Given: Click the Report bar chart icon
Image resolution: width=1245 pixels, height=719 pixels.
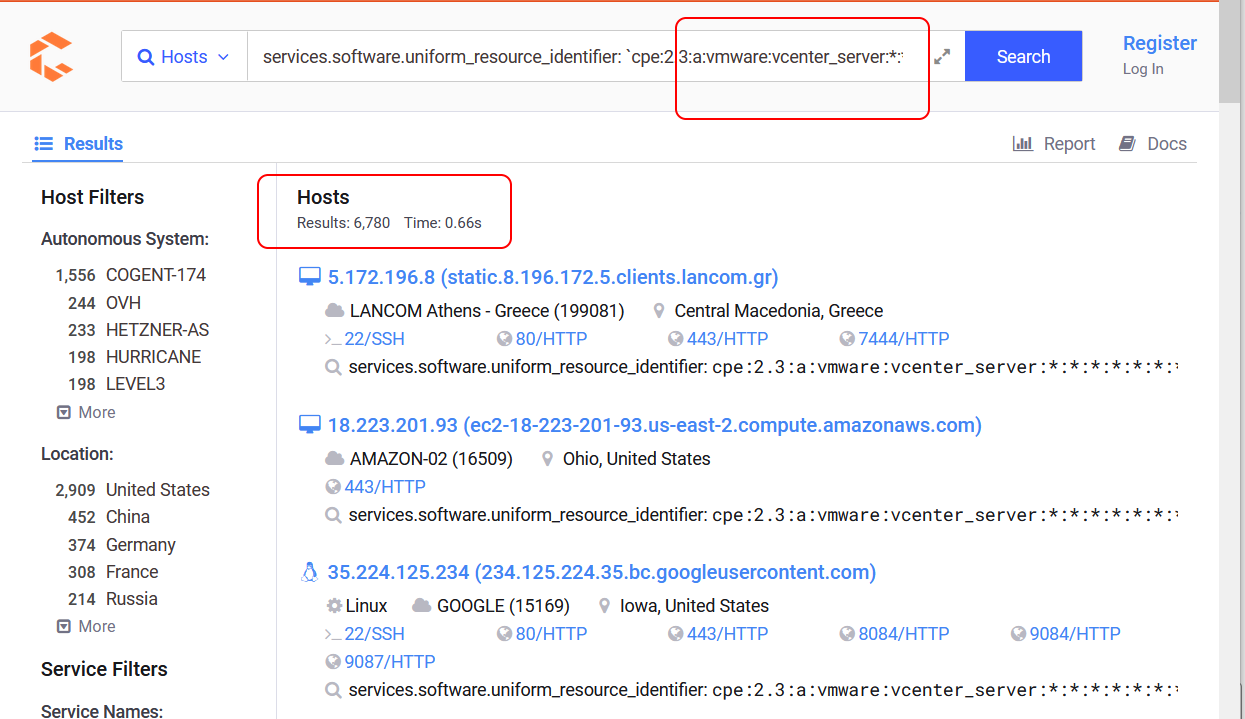Looking at the screenshot, I should [x=1023, y=144].
